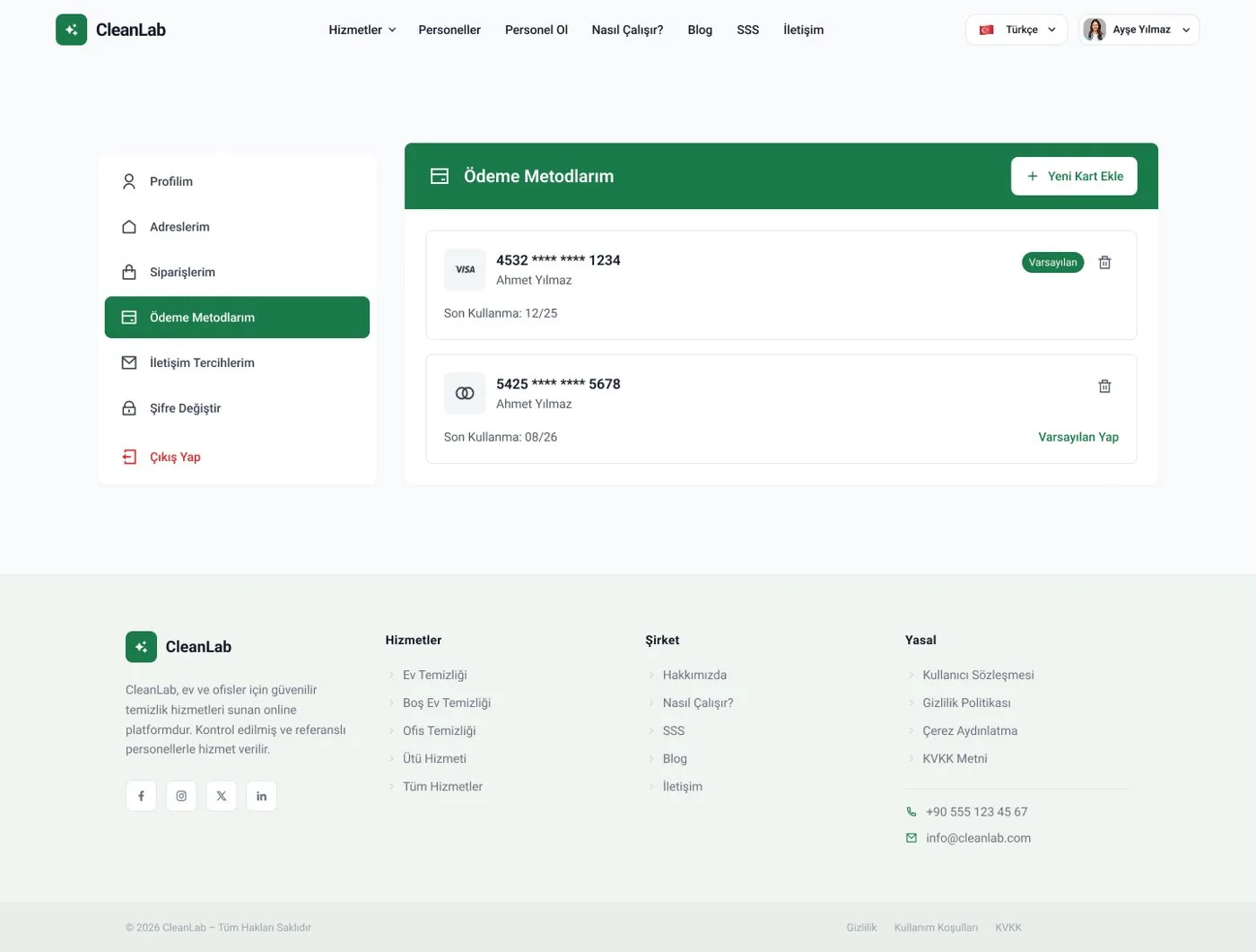The width and height of the screenshot is (1256, 952).
Task: Delete the card ending in 5678
Action: pos(1104,386)
